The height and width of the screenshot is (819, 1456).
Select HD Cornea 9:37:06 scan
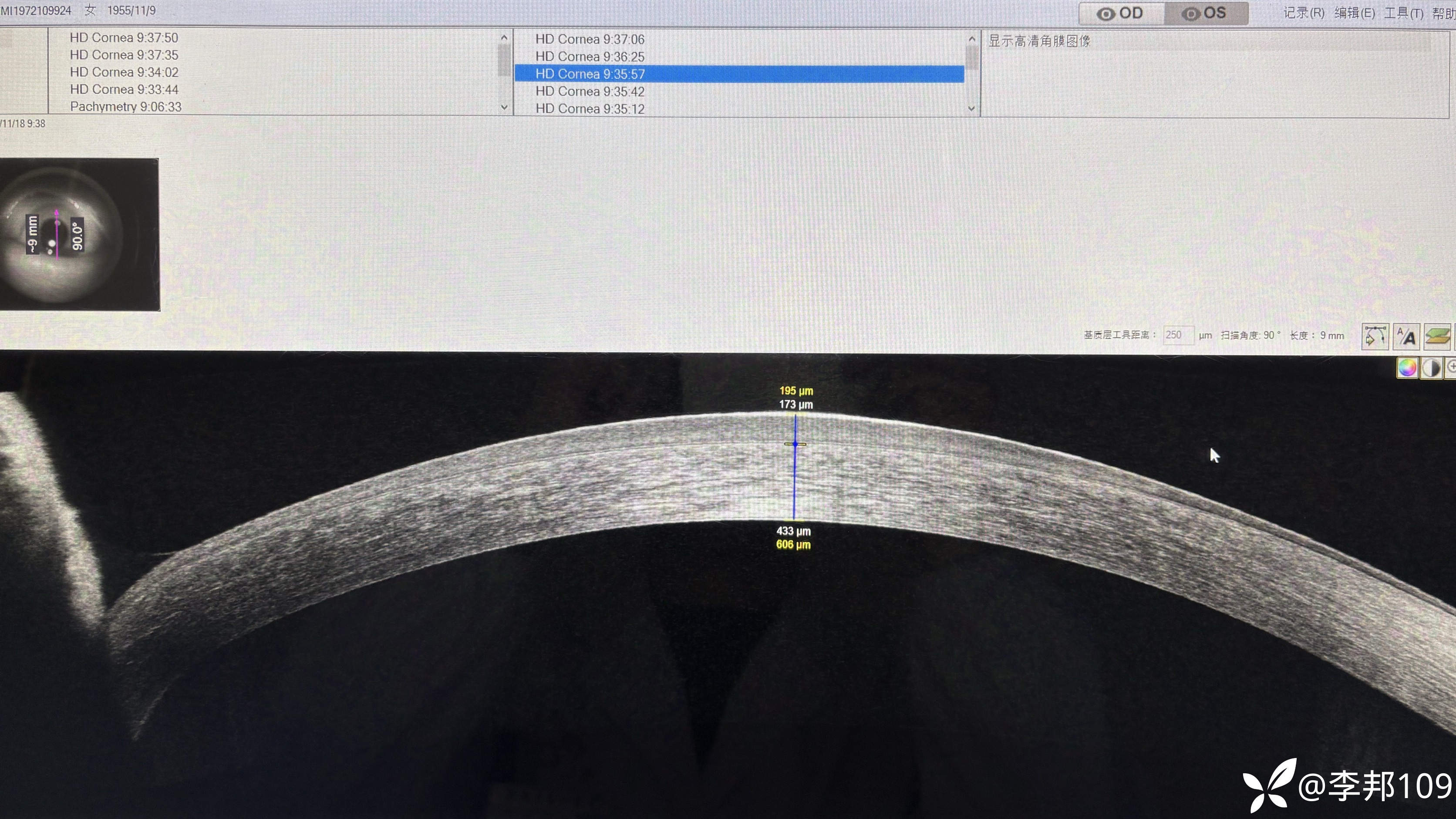click(x=590, y=39)
